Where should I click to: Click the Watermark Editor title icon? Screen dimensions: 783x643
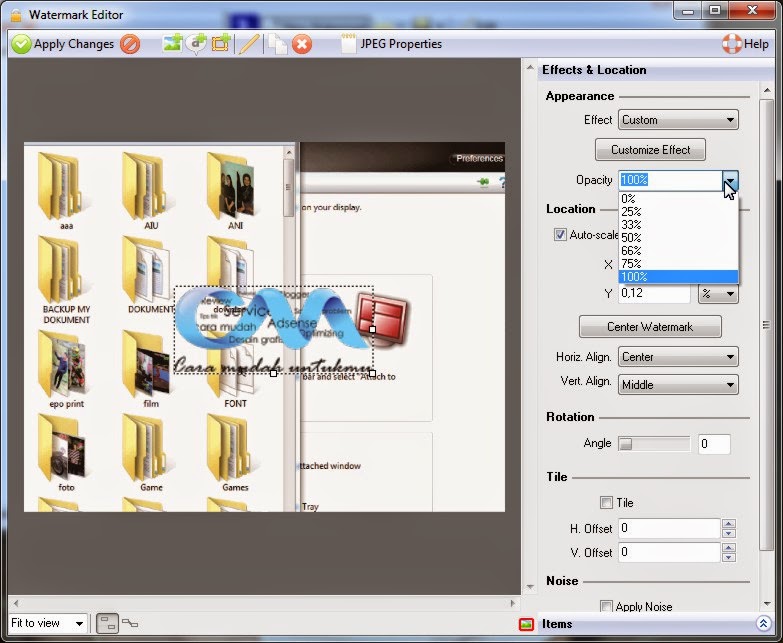tap(16, 15)
